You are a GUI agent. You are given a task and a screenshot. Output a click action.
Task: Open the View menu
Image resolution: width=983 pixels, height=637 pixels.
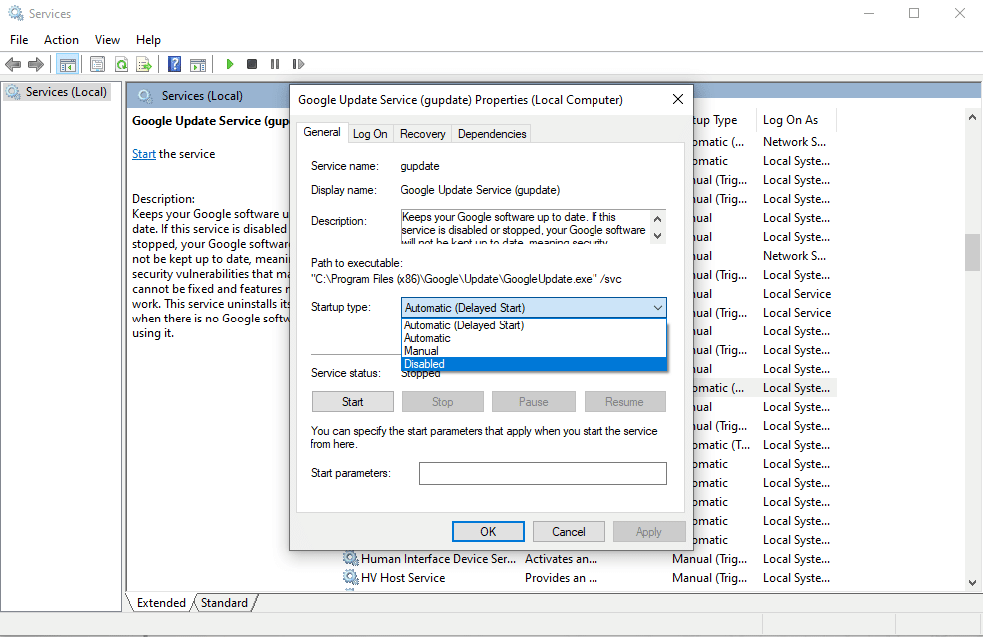(x=107, y=39)
